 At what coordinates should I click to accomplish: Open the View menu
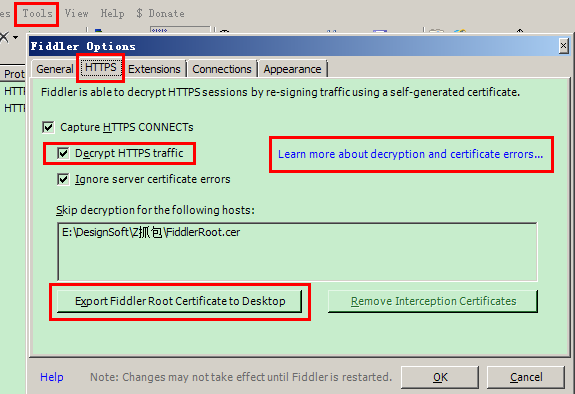(76, 14)
